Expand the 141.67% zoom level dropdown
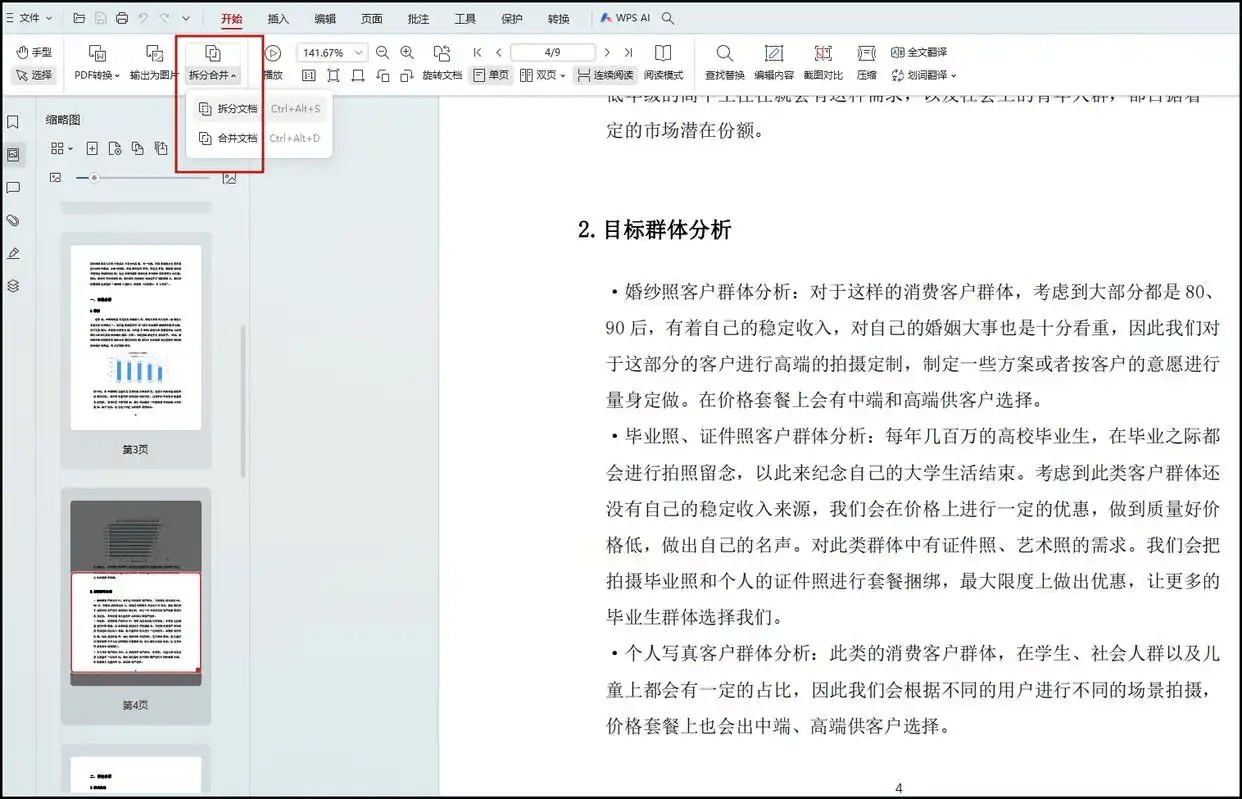 (359, 53)
